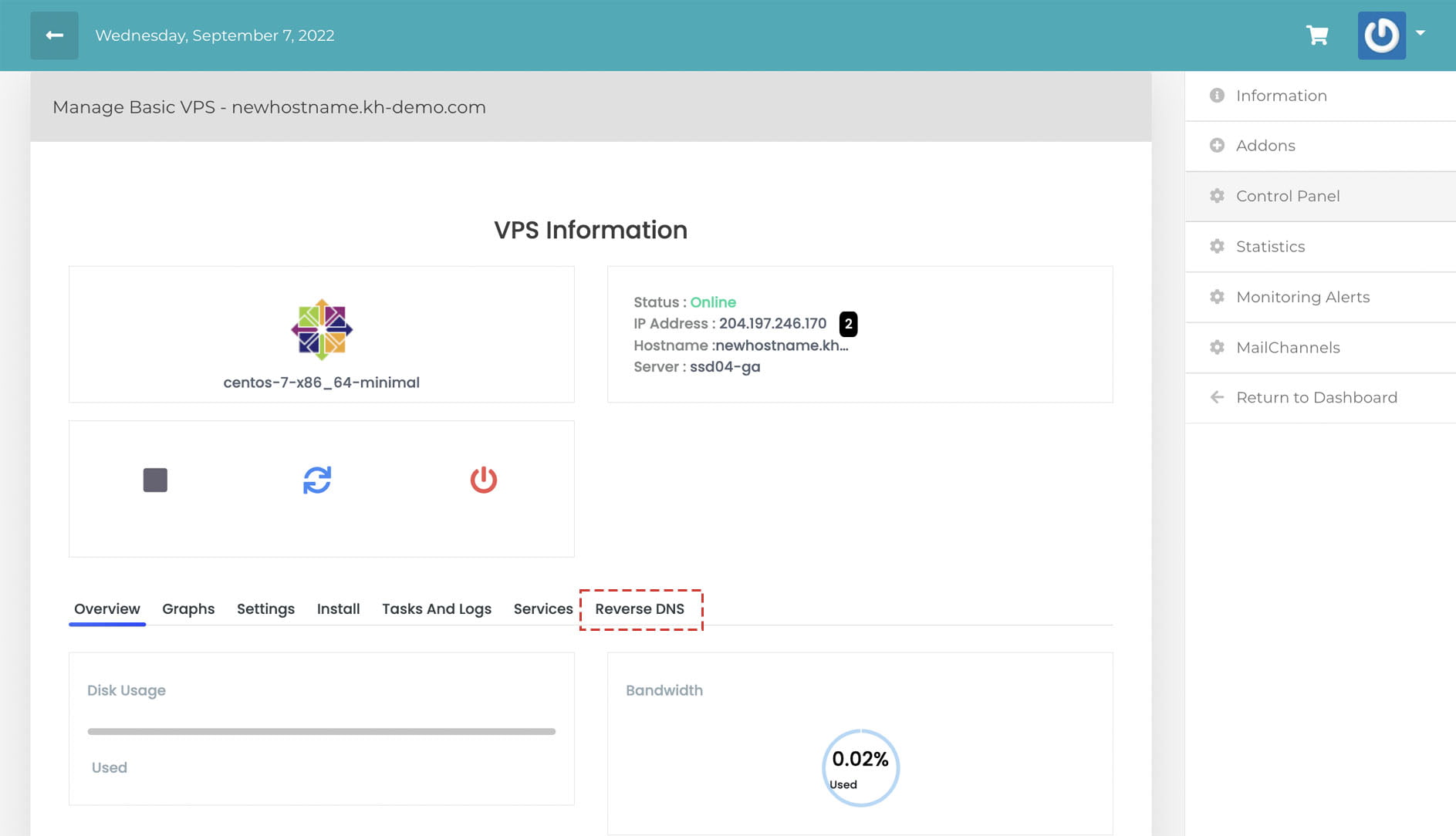Viewport: 1456px width, 836px height.
Task: Expand the dropdown arrow beside the power button
Action: [1421, 35]
